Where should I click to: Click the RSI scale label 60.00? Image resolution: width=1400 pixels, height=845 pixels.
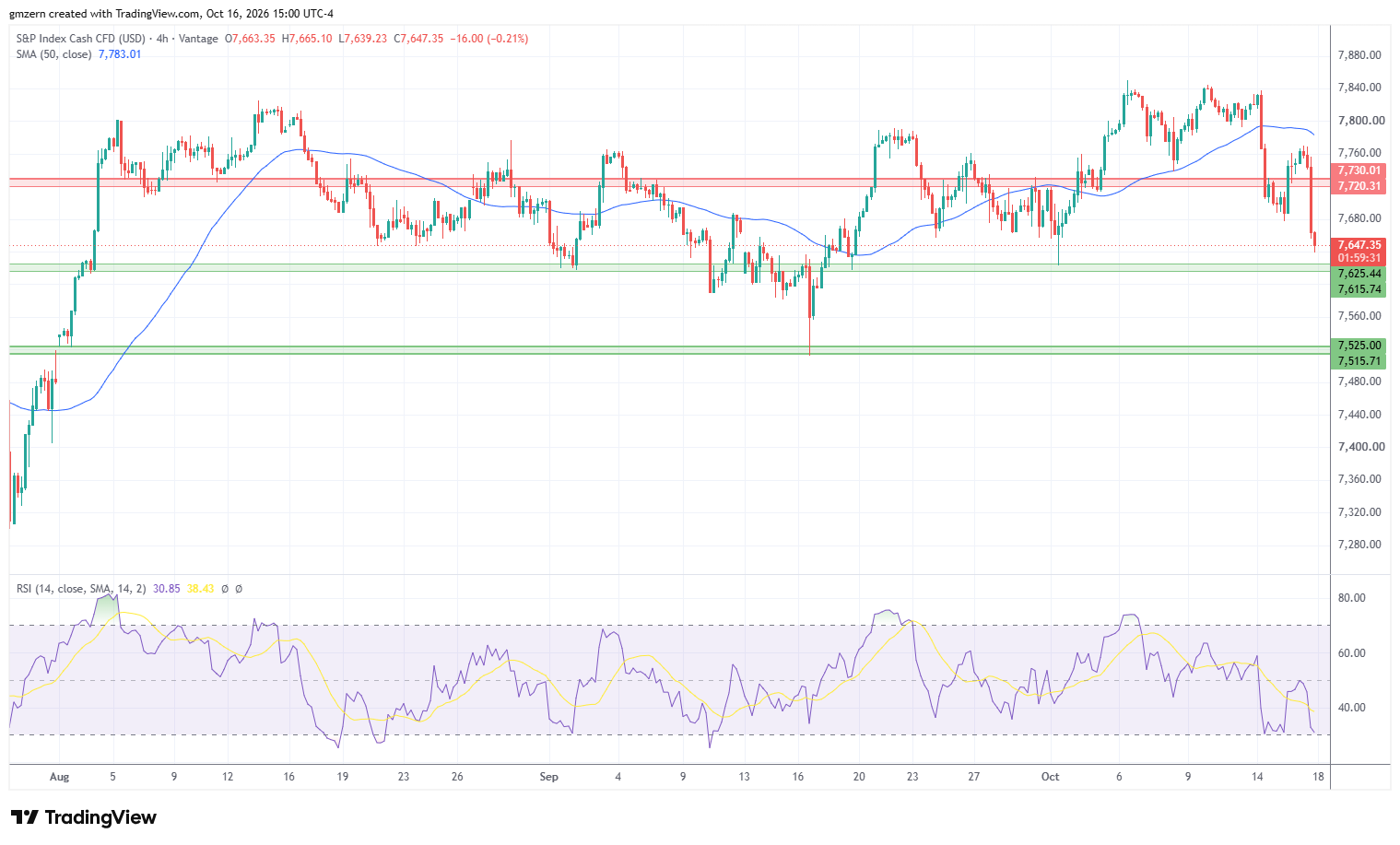(1351, 653)
